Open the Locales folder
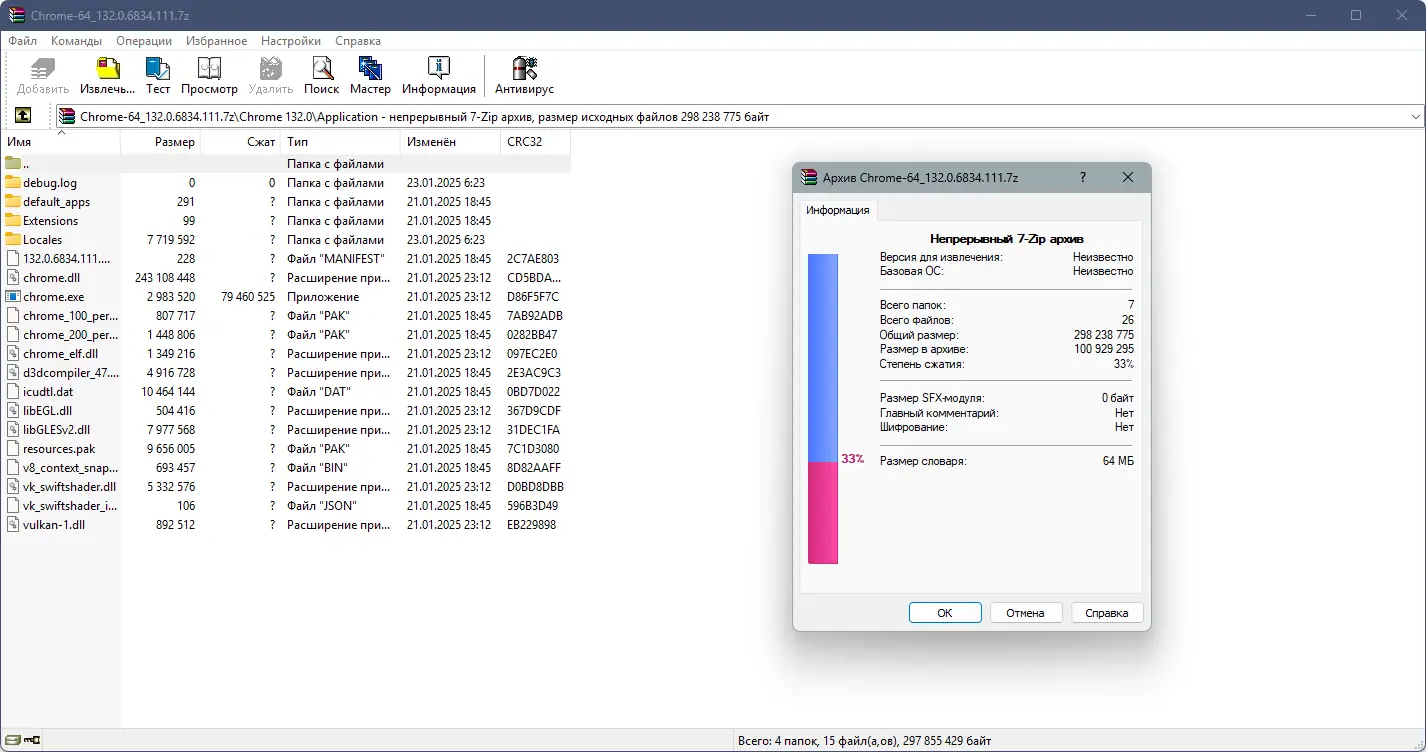The width and height of the screenshot is (1426, 752). click(42, 239)
